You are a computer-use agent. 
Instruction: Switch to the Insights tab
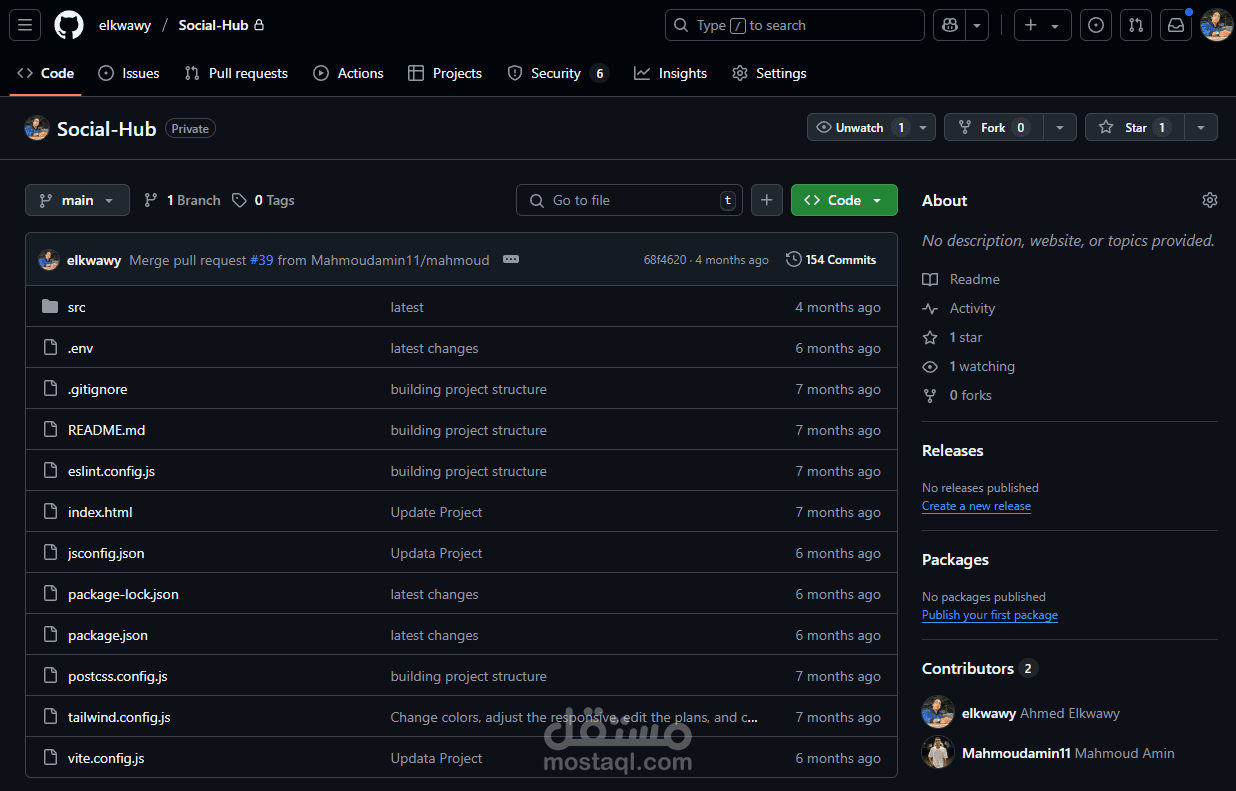point(670,73)
